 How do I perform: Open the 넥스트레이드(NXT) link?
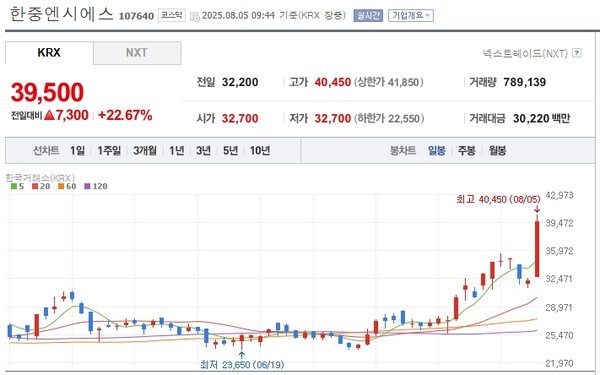[525, 53]
